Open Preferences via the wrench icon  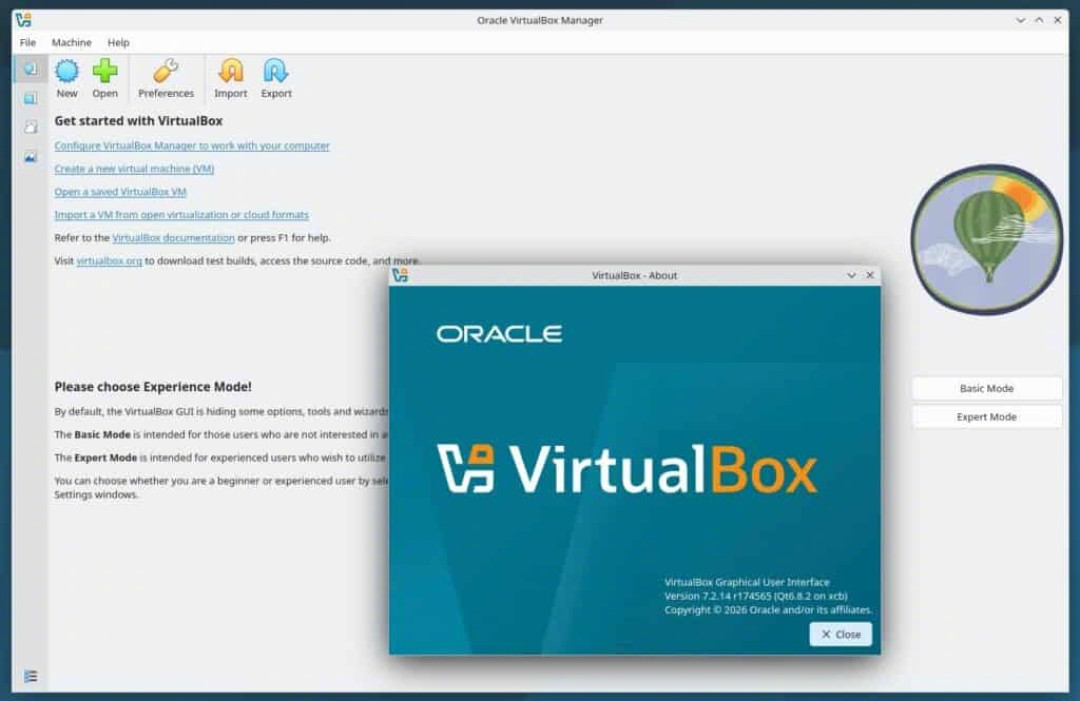pyautogui.click(x=166, y=71)
